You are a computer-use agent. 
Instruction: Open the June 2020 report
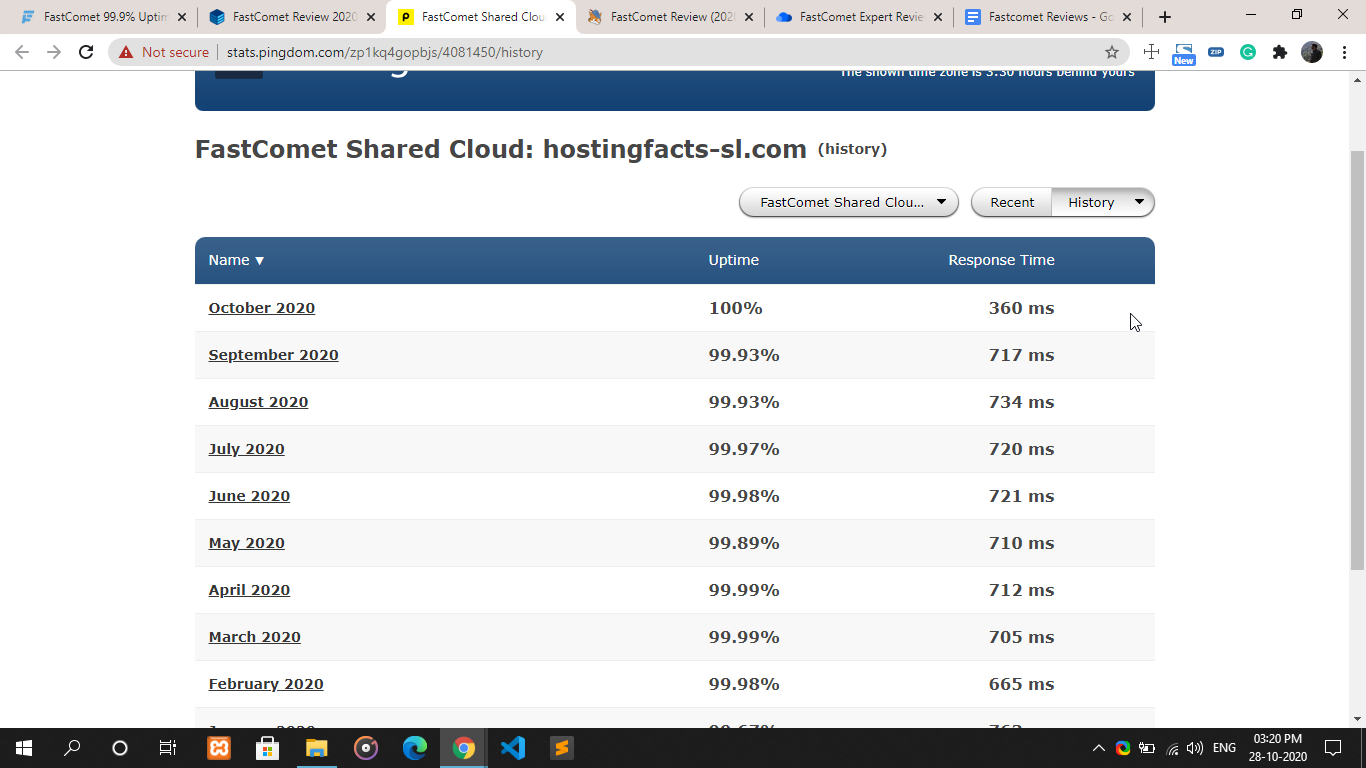click(249, 496)
